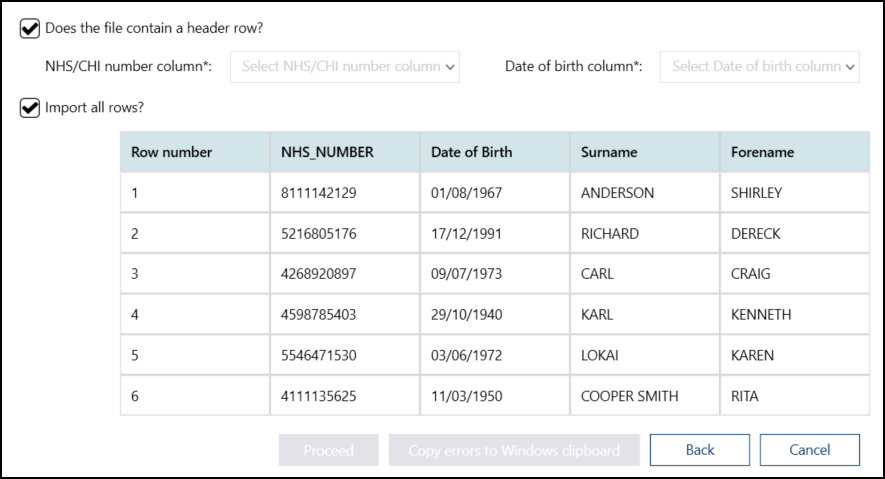Click the Date of Birth table header

[x=471, y=153]
